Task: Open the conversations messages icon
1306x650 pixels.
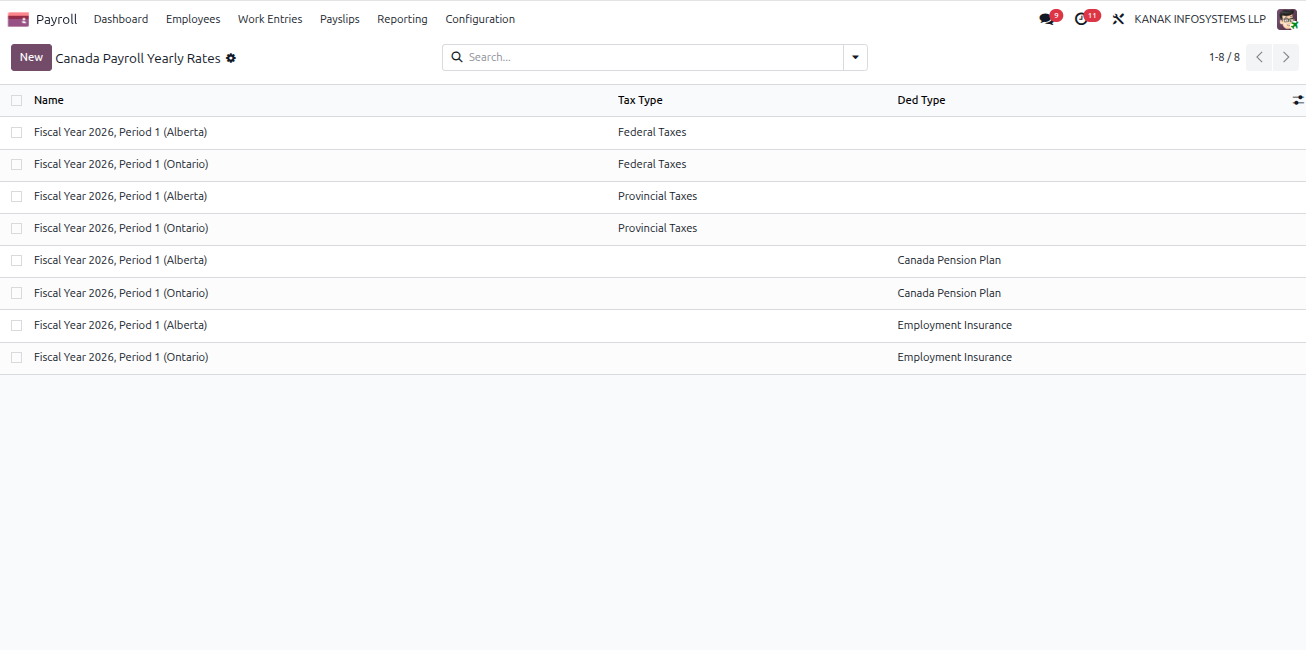Action: point(1046,19)
